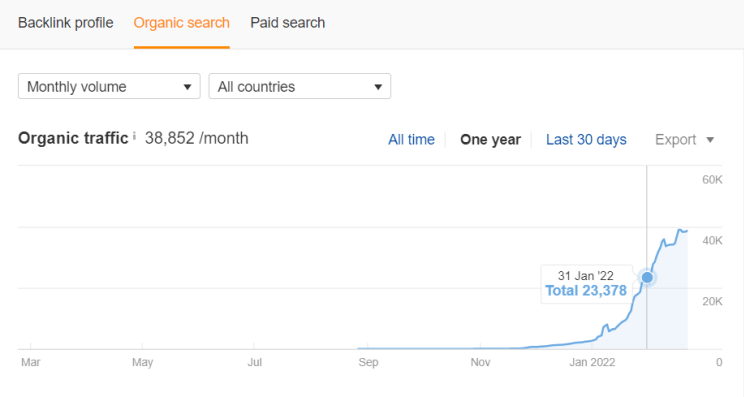Click the peak of traffic line
The height and width of the screenshot is (397, 744).
click(680, 230)
